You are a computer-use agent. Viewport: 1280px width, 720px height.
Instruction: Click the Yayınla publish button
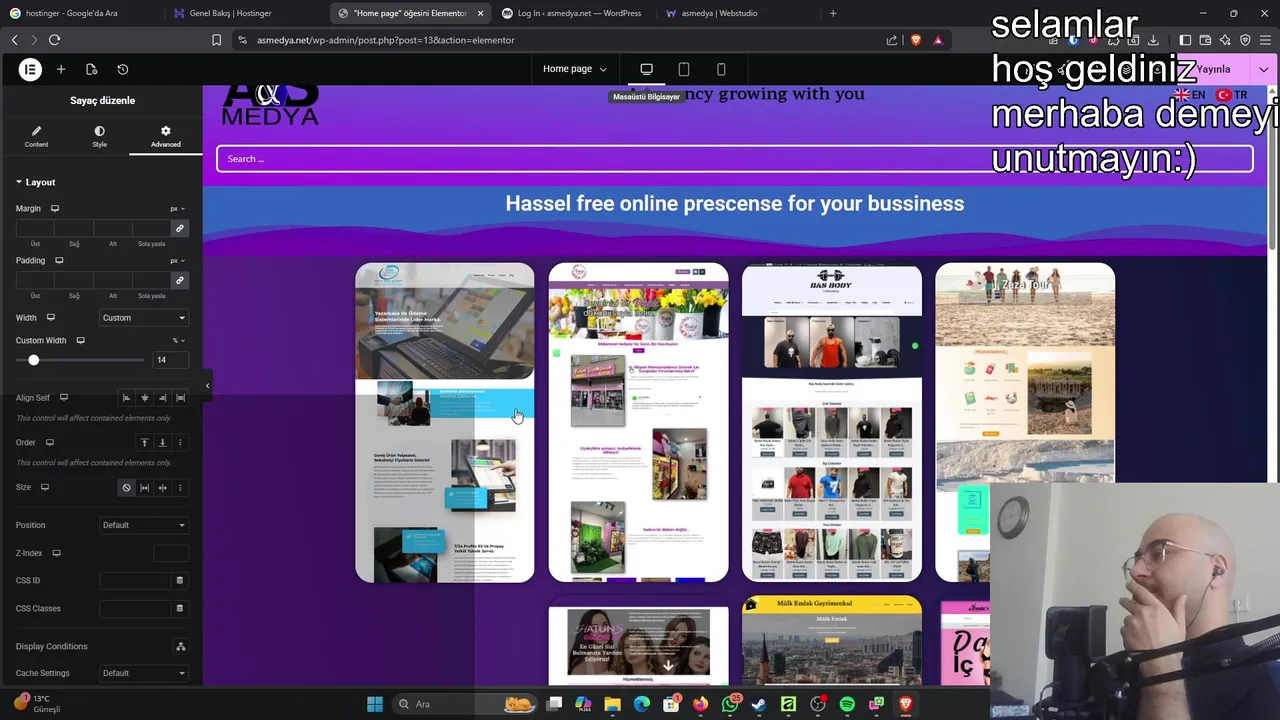(x=1214, y=69)
